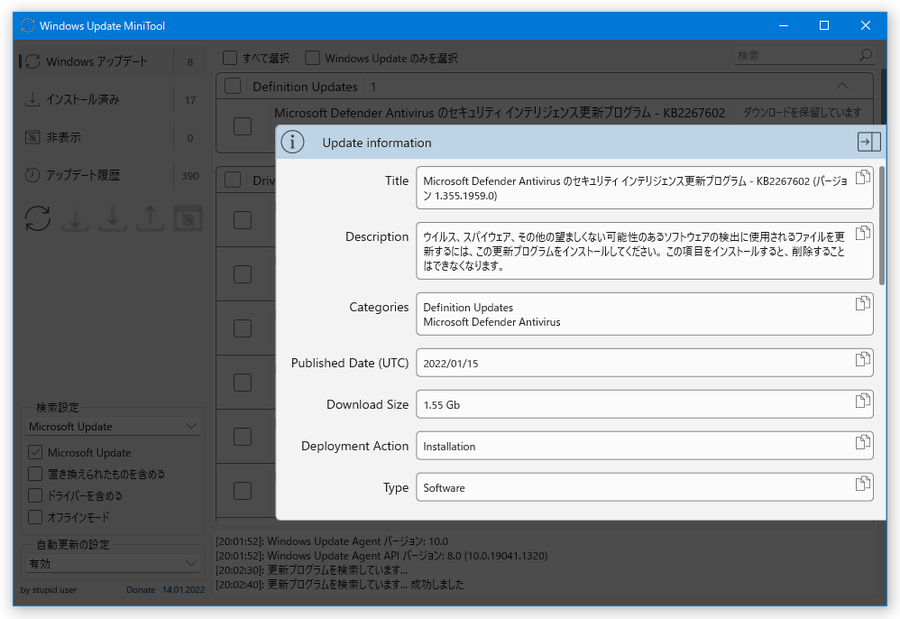Toggle Windows Update のみを選択 checkbox
Screen dimensions: 900x619
point(312,58)
